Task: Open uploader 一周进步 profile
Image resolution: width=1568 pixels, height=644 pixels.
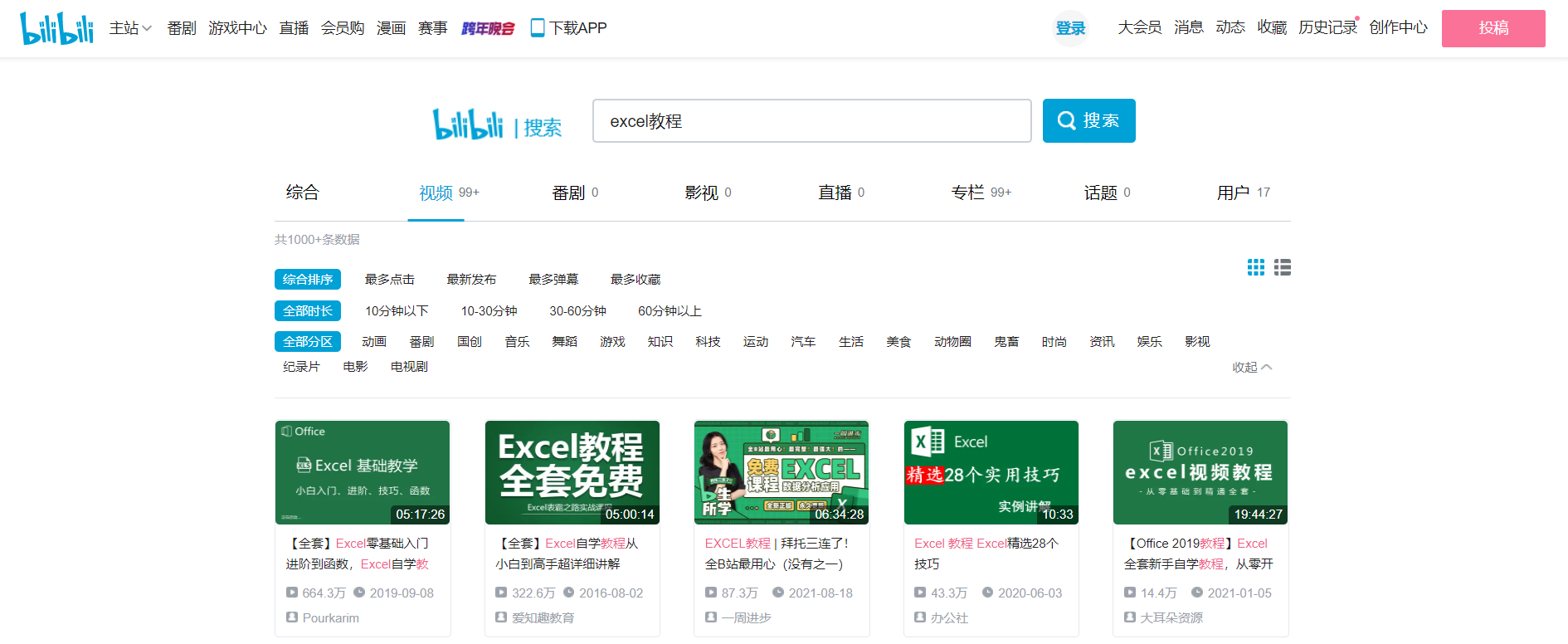Action: pyautogui.click(x=746, y=617)
